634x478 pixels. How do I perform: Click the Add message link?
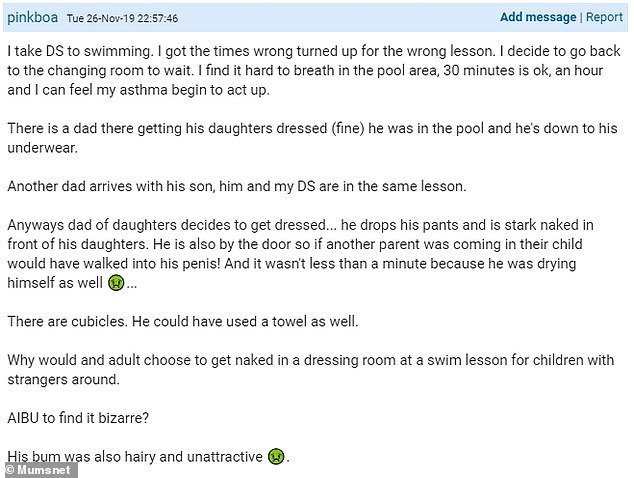[x=538, y=17]
